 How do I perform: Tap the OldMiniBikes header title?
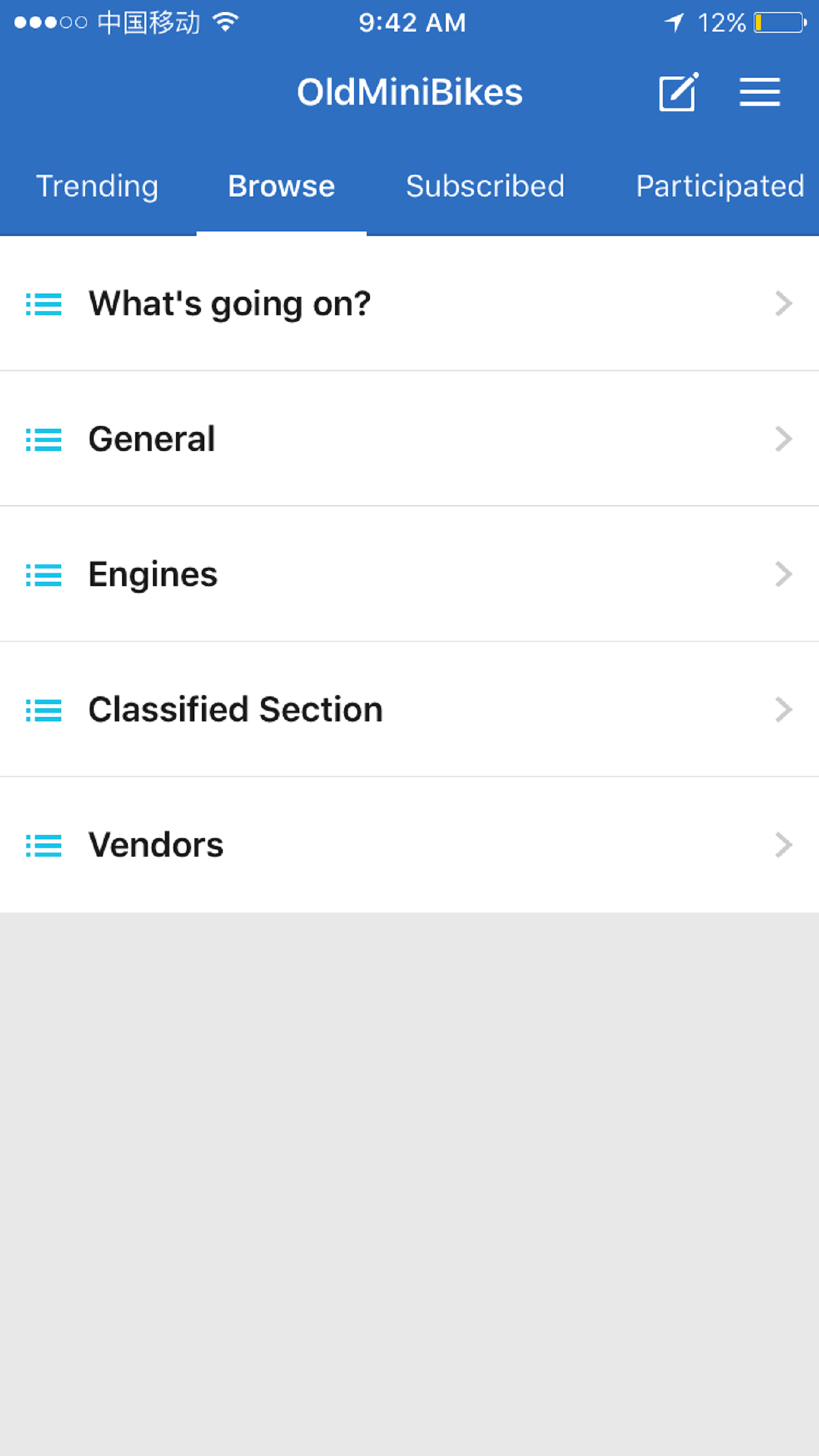click(x=409, y=92)
